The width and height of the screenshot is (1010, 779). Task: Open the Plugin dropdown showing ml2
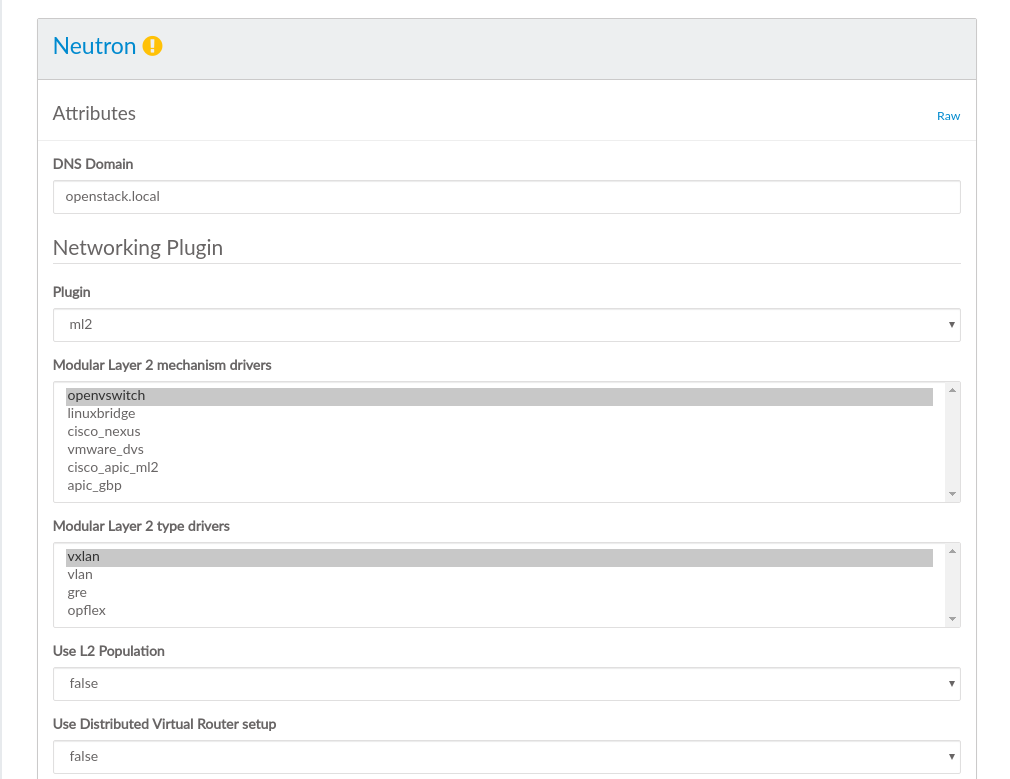point(506,325)
